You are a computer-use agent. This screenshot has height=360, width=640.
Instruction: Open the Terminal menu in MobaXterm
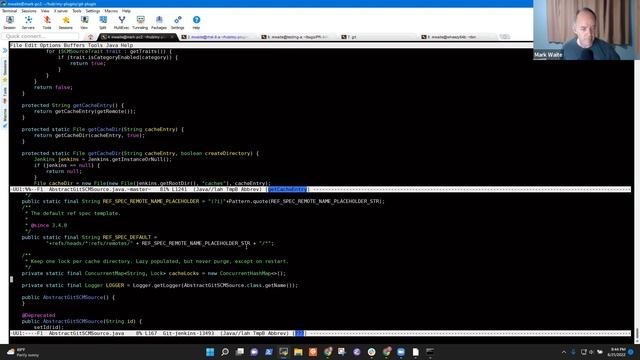click(x=9, y=11)
